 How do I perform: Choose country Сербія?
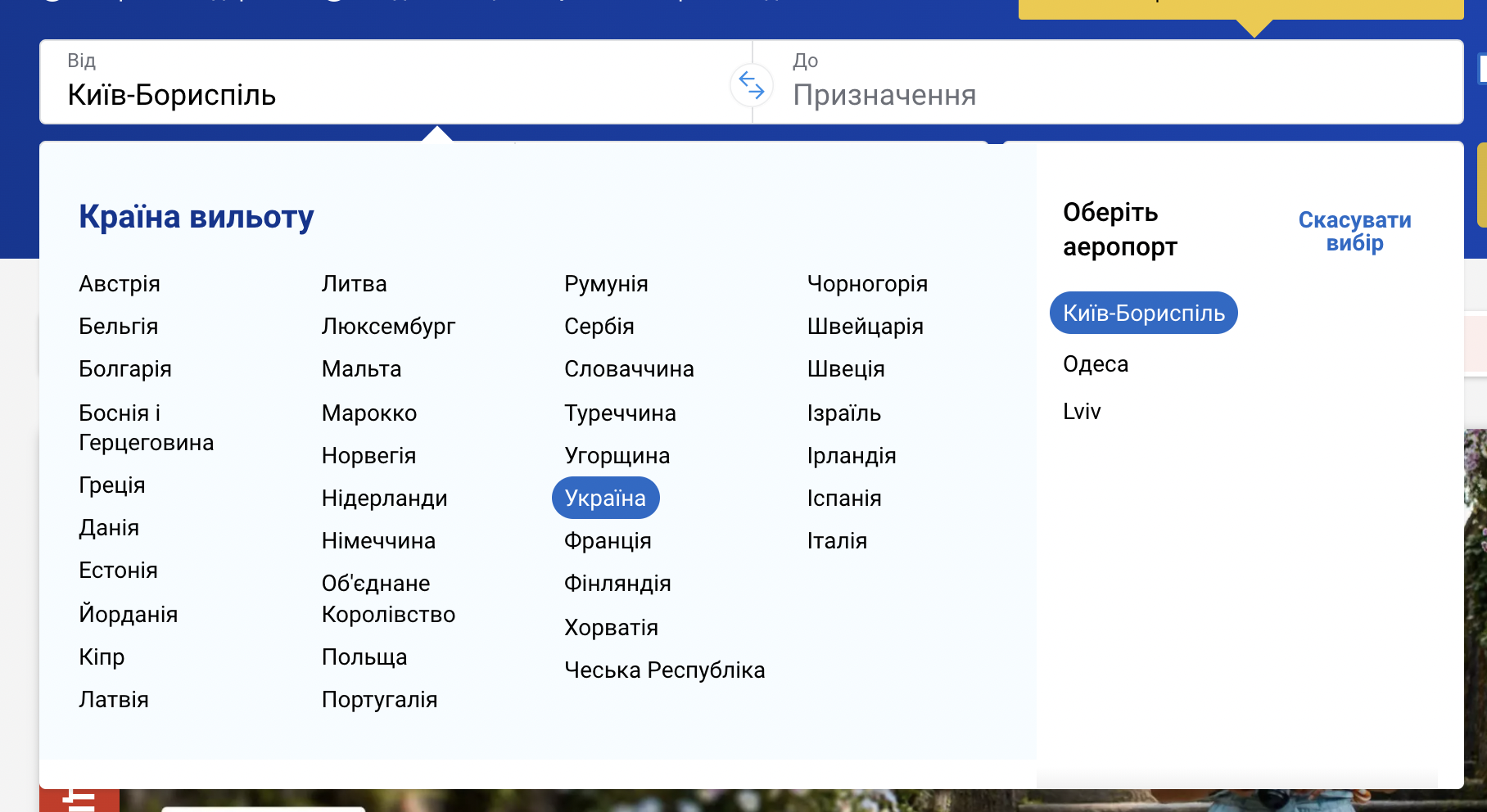[599, 327]
